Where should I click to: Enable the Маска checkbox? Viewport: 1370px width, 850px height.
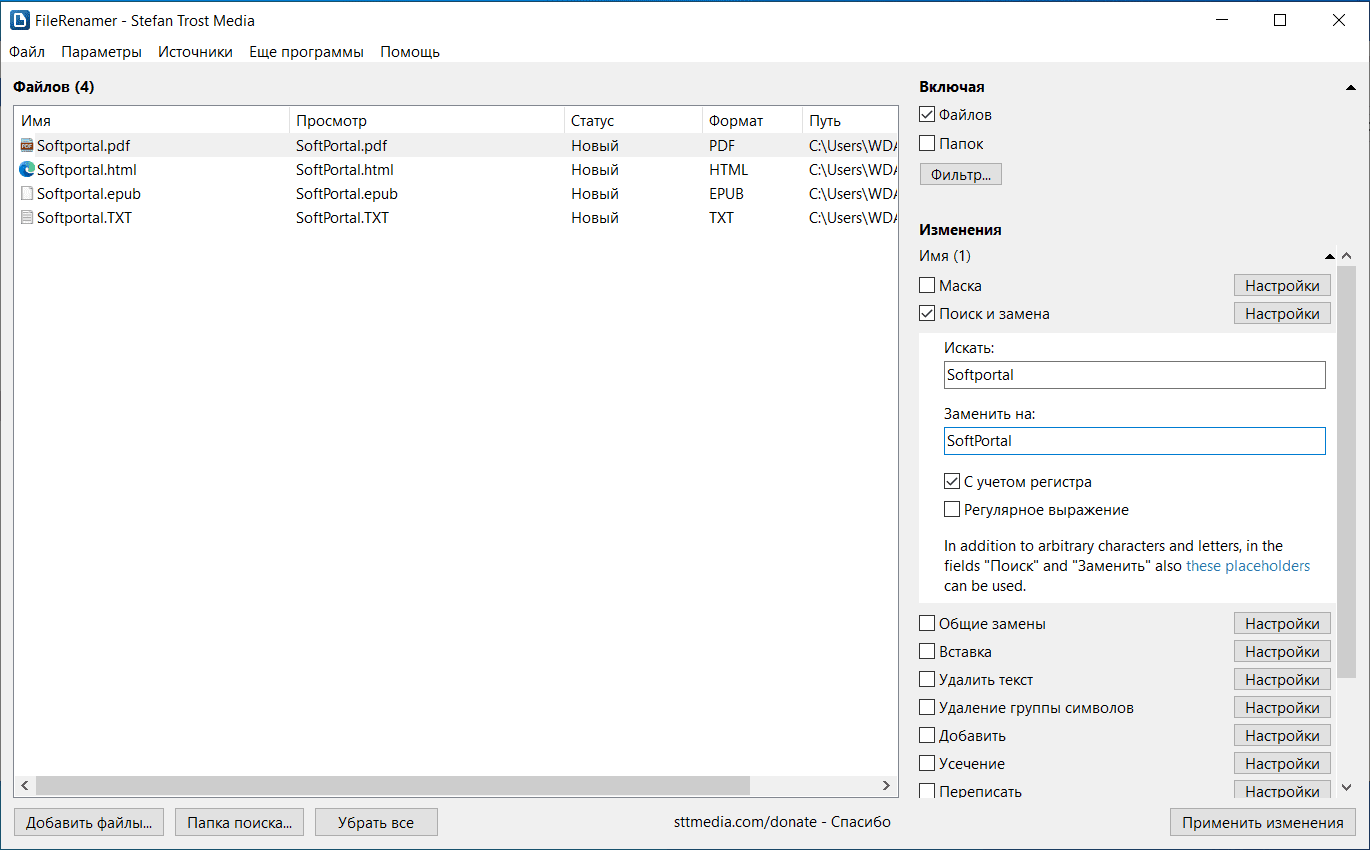[x=927, y=286]
